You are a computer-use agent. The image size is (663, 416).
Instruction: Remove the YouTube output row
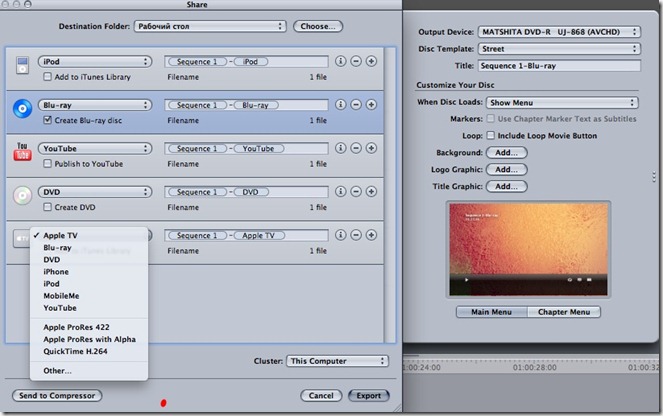point(356,148)
